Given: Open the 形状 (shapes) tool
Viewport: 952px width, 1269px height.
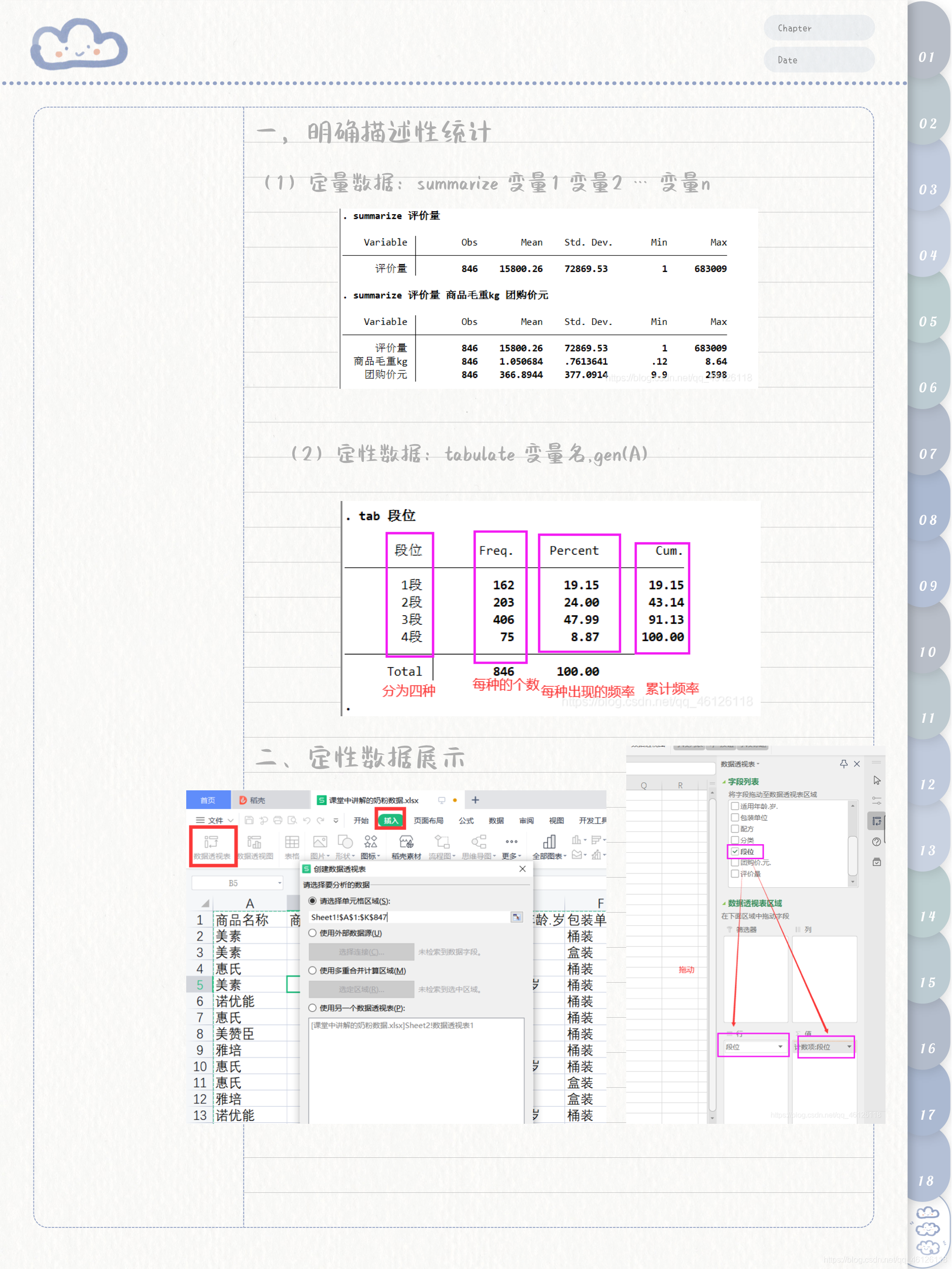Looking at the screenshot, I should 345,843.
